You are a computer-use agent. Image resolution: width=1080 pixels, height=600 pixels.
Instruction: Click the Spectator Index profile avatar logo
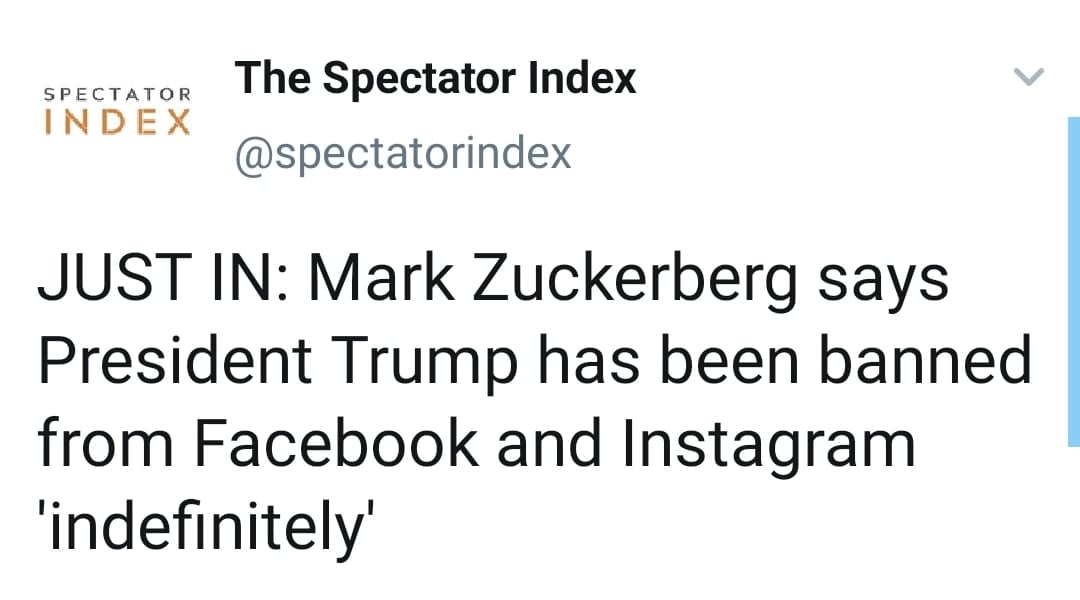[117, 111]
